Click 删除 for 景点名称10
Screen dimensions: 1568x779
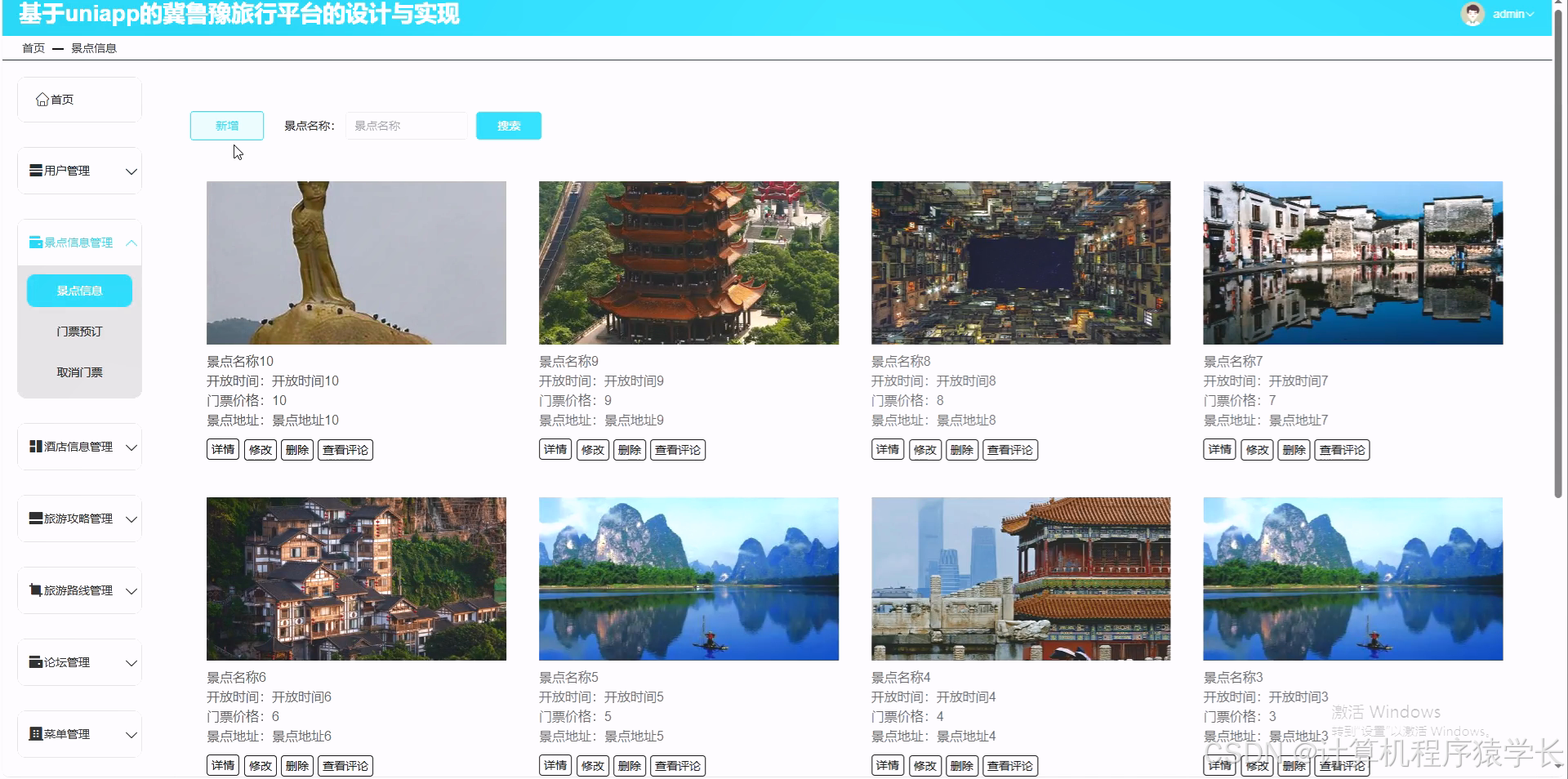click(297, 450)
